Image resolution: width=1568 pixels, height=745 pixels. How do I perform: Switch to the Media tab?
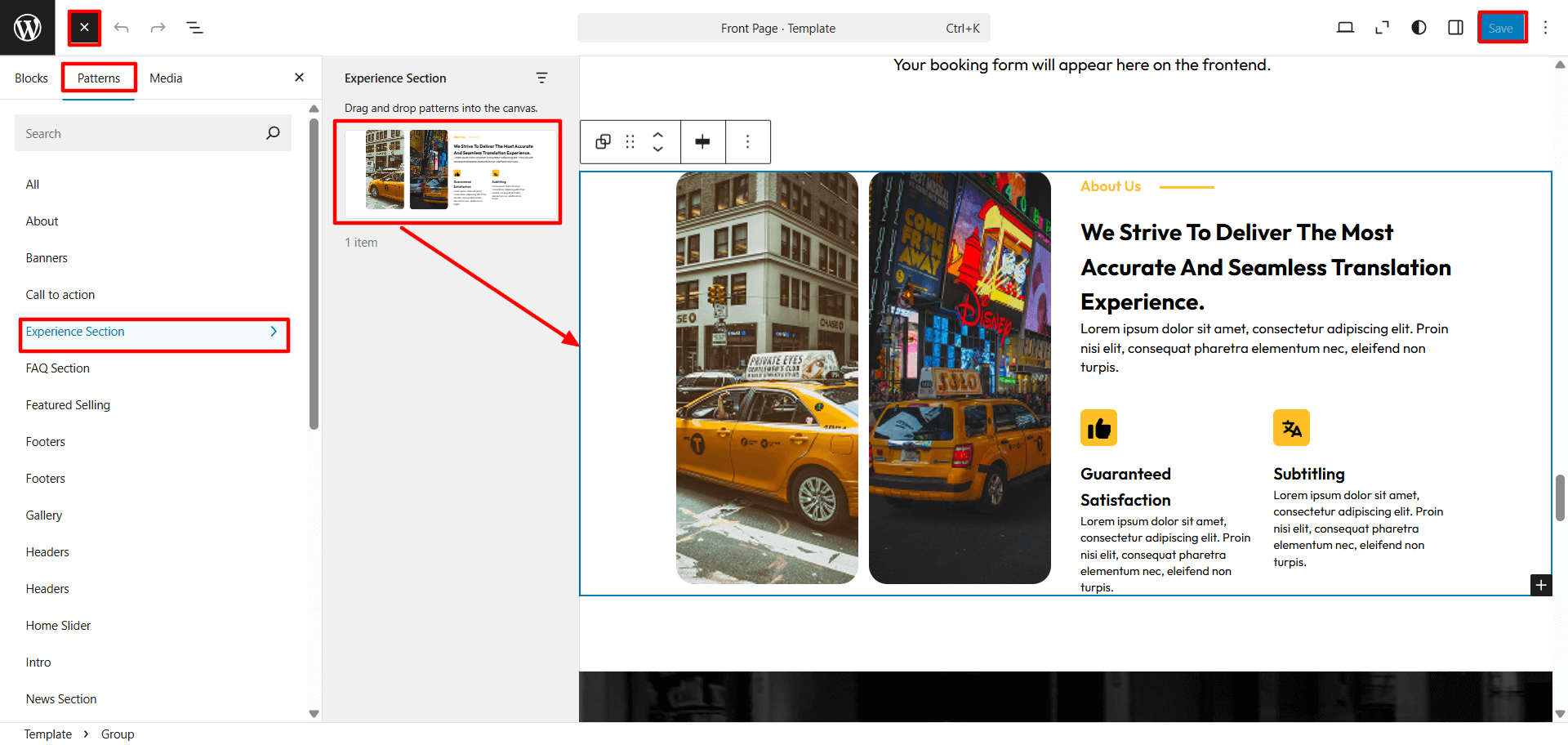(166, 78)
